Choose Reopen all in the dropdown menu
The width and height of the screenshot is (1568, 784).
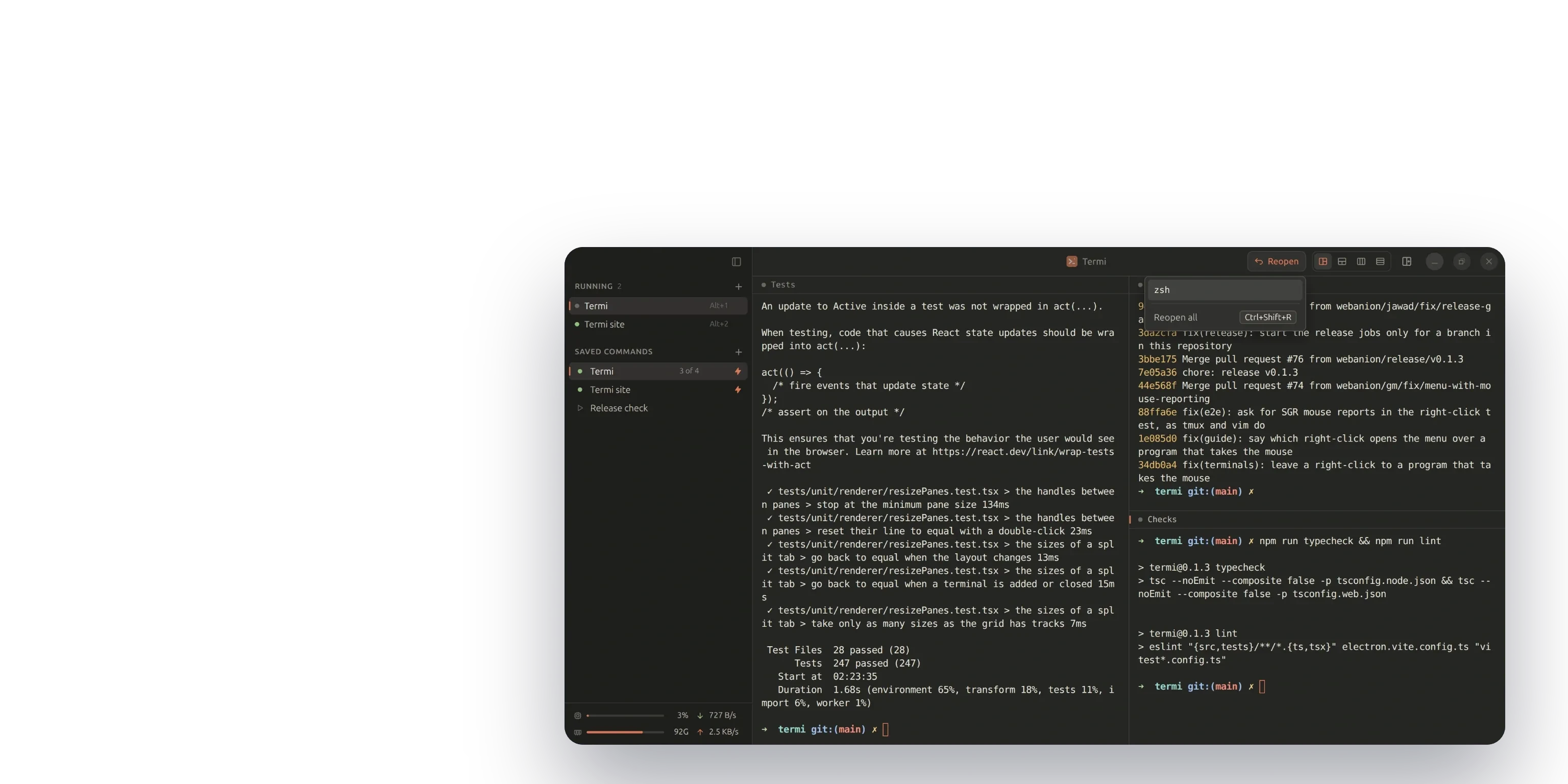click(x=1224, y=318)
